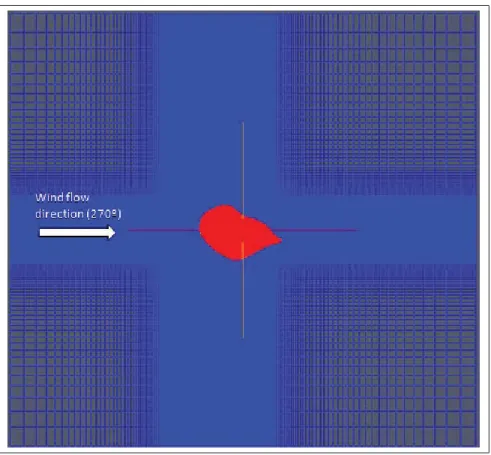This screenshot has height=455, width=491.
Task: Click the 'Wind flow direction (270º)' label
Action: 79,206
